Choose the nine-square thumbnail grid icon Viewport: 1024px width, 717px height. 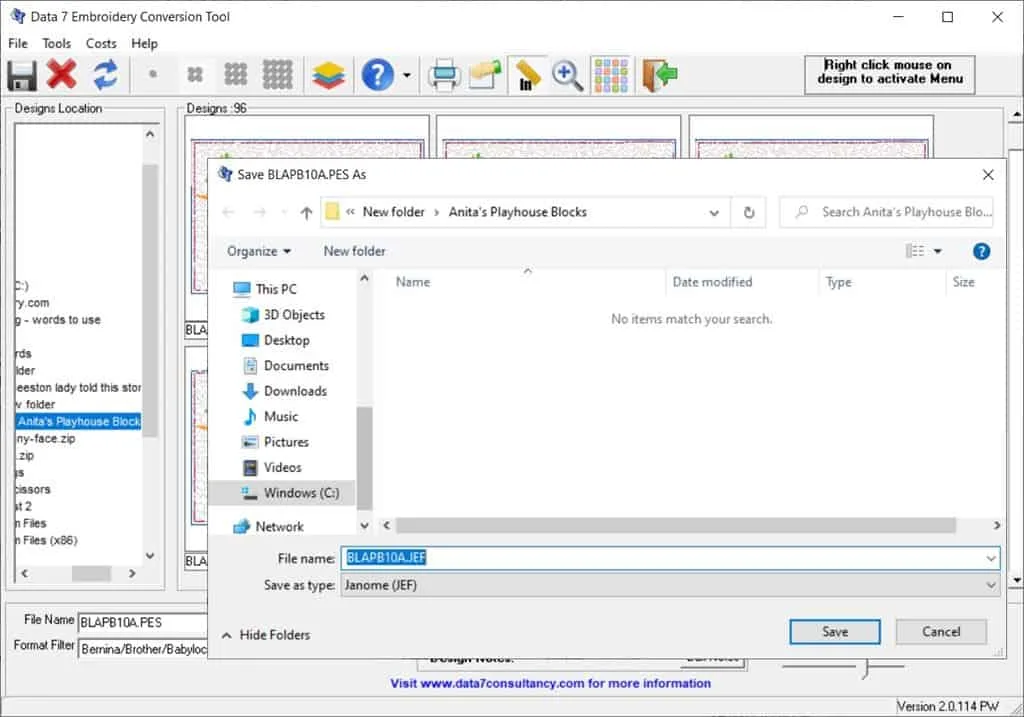[236, 74]
